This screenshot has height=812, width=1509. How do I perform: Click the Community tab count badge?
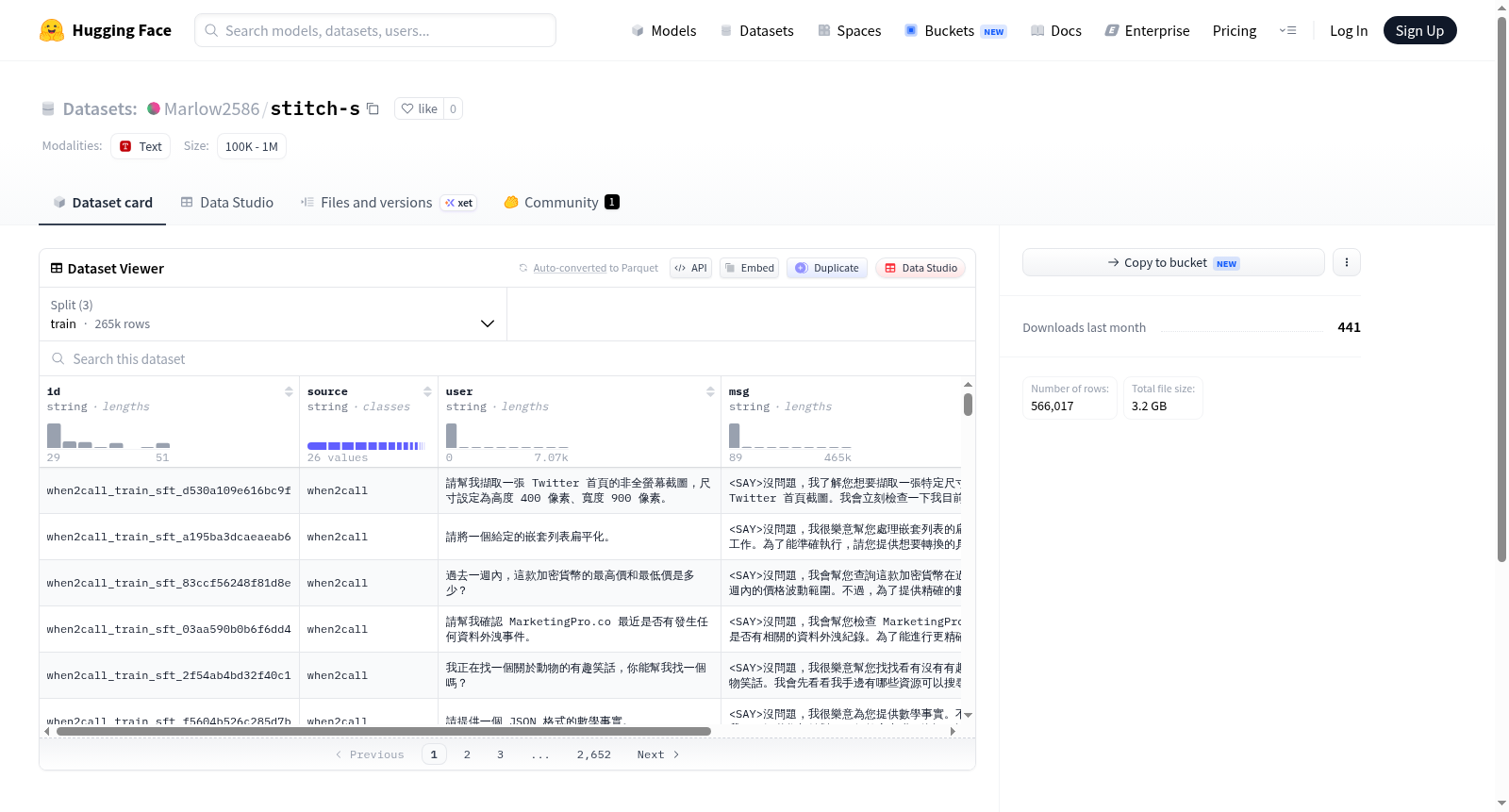click(612, 202)
